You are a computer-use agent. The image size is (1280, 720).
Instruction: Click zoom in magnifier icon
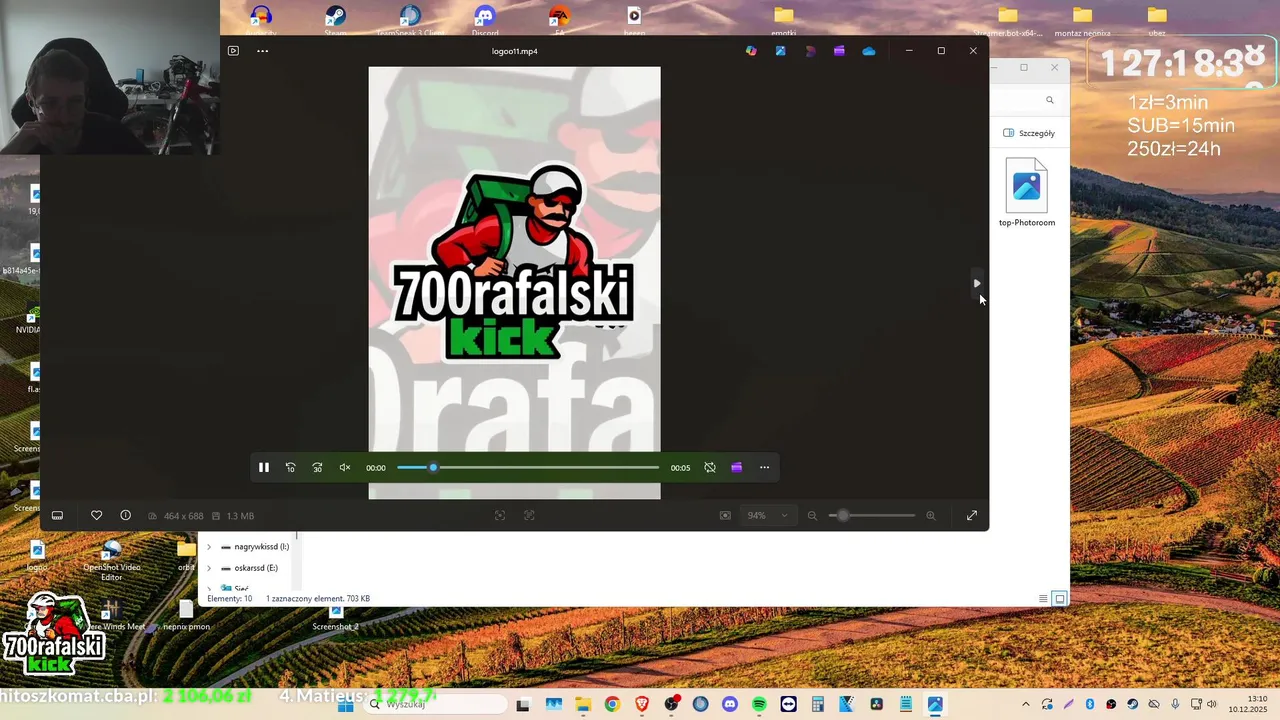tap(931, 515)
